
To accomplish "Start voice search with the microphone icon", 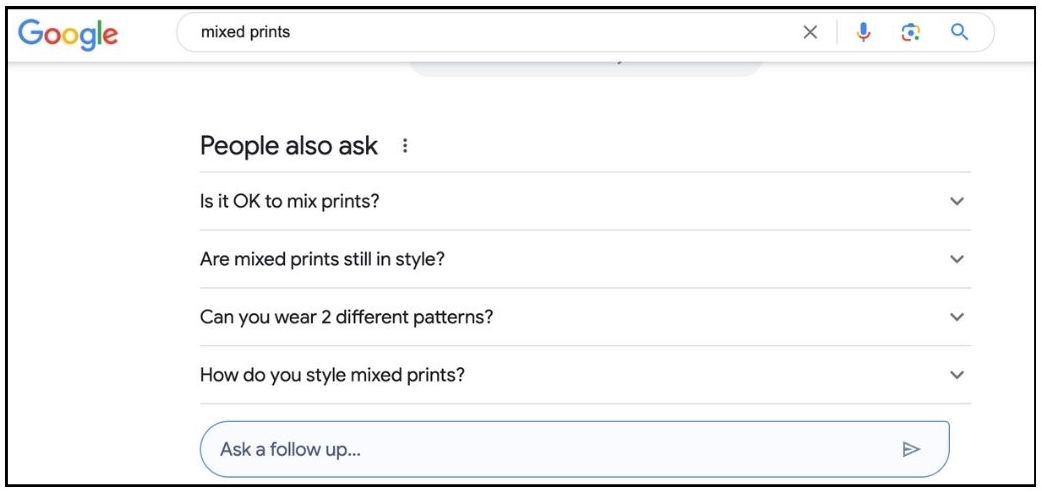I will (x=863, y=32).
